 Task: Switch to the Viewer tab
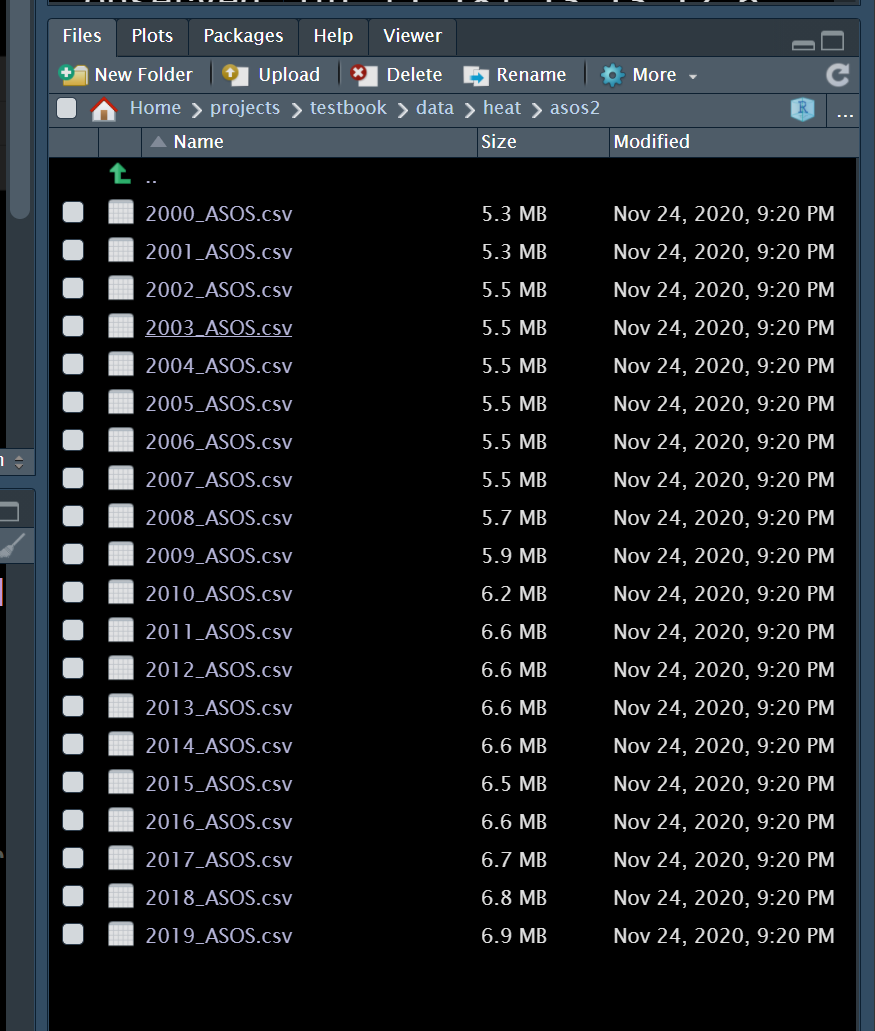pyautogui.click(x=411, y=36)
